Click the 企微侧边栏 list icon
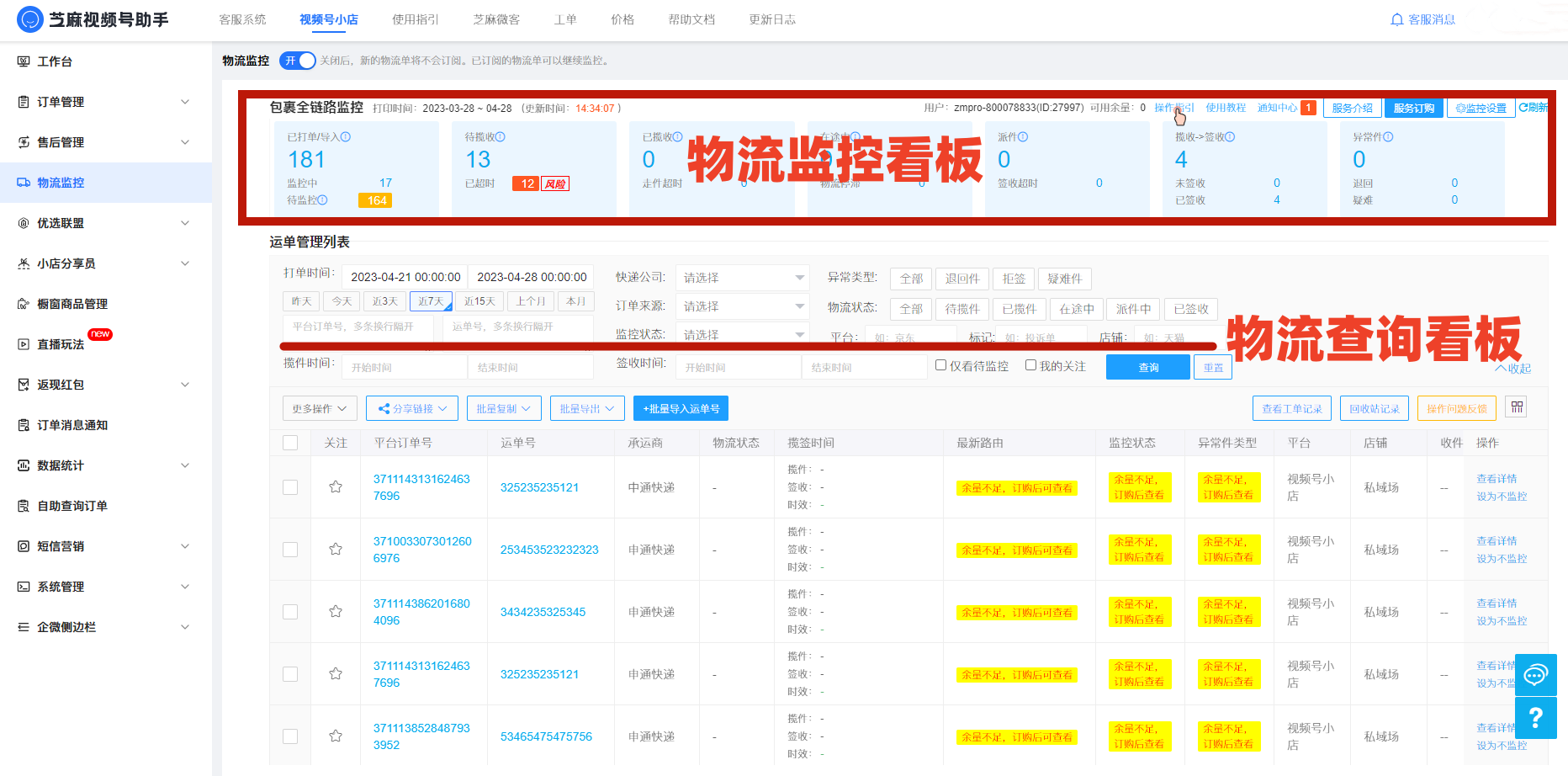The width and height of the screenshot is (1568, 776). coord(24,627)
